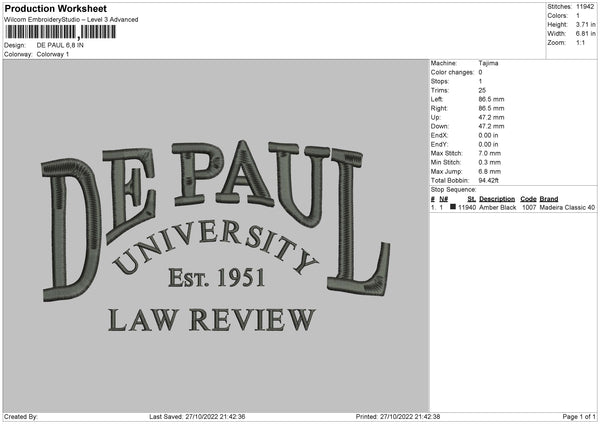Screen dimensions: 600x424
Task: Click the Max Jump value 6.8 mm
Action: (489, 171)
